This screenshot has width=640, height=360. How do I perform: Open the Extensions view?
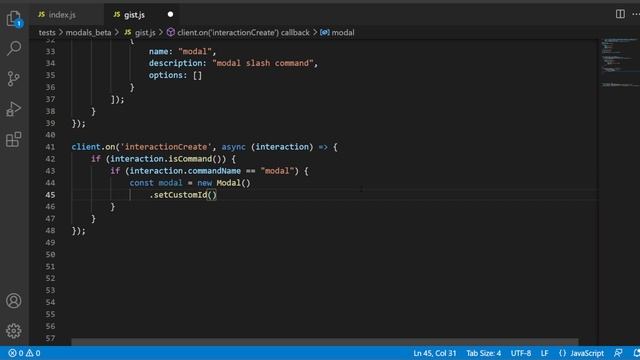(x=14, y=139)
